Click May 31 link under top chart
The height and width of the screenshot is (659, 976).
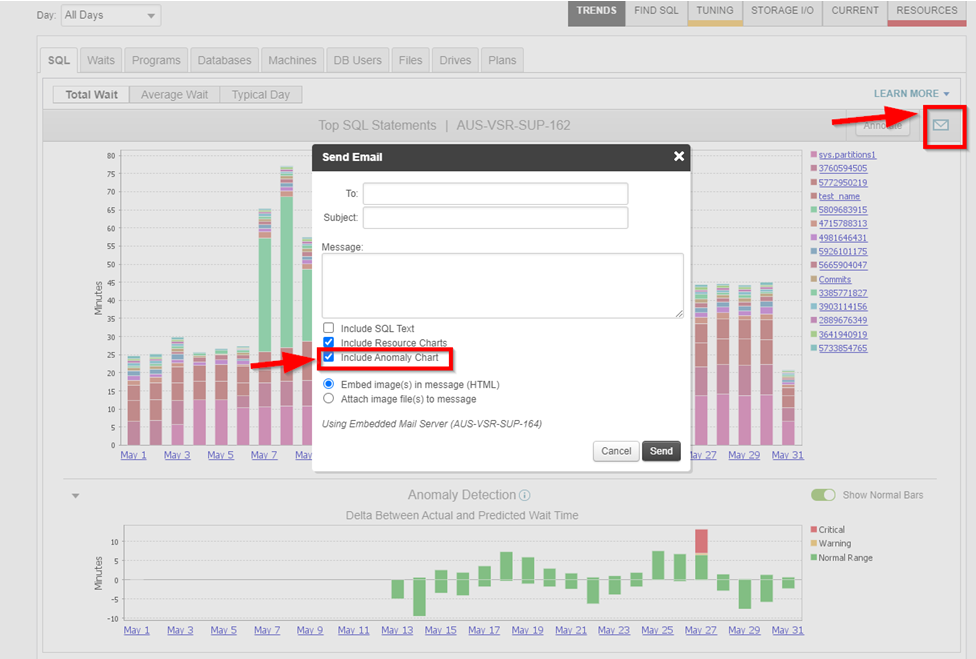tap(787, 455)
